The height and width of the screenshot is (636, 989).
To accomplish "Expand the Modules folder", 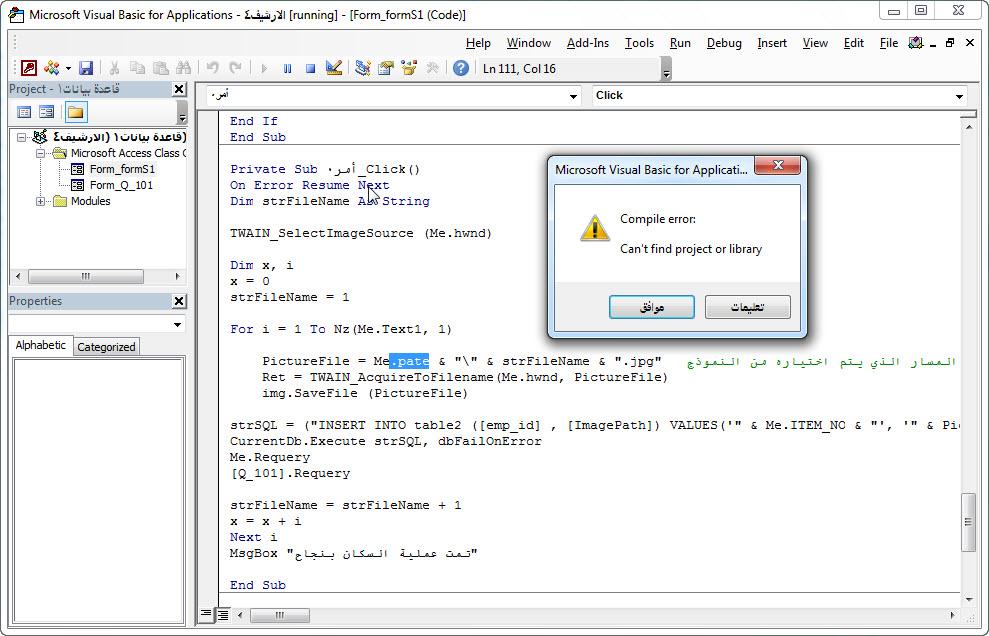I will (x=40, y=201).
